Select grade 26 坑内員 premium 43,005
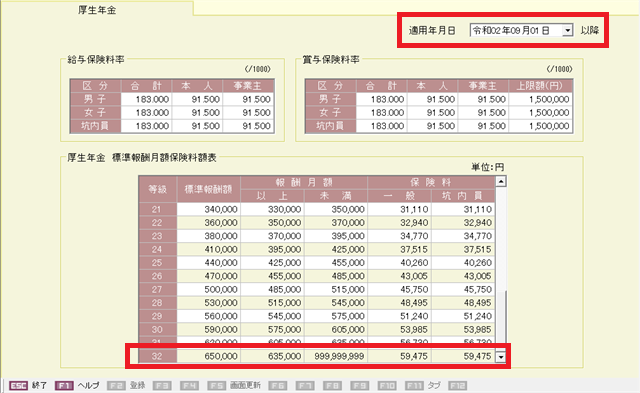 pyautogui.click(x=463, y=276)
